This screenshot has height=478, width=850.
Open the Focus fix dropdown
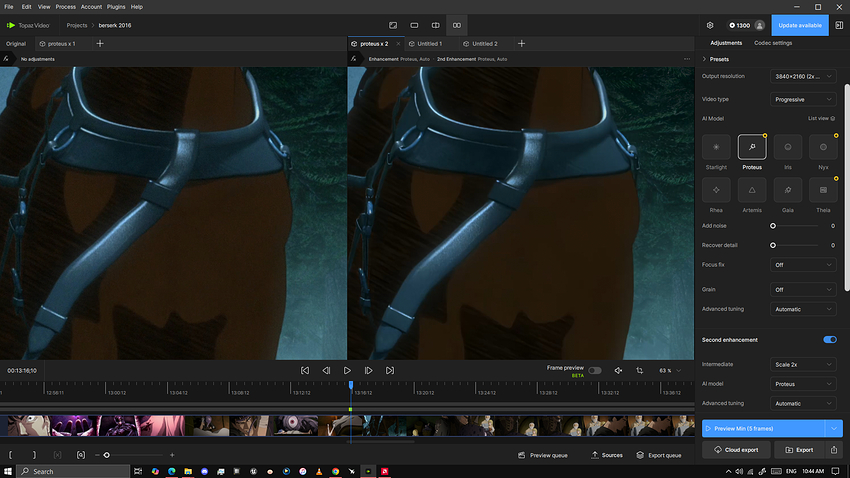[803, 265]
